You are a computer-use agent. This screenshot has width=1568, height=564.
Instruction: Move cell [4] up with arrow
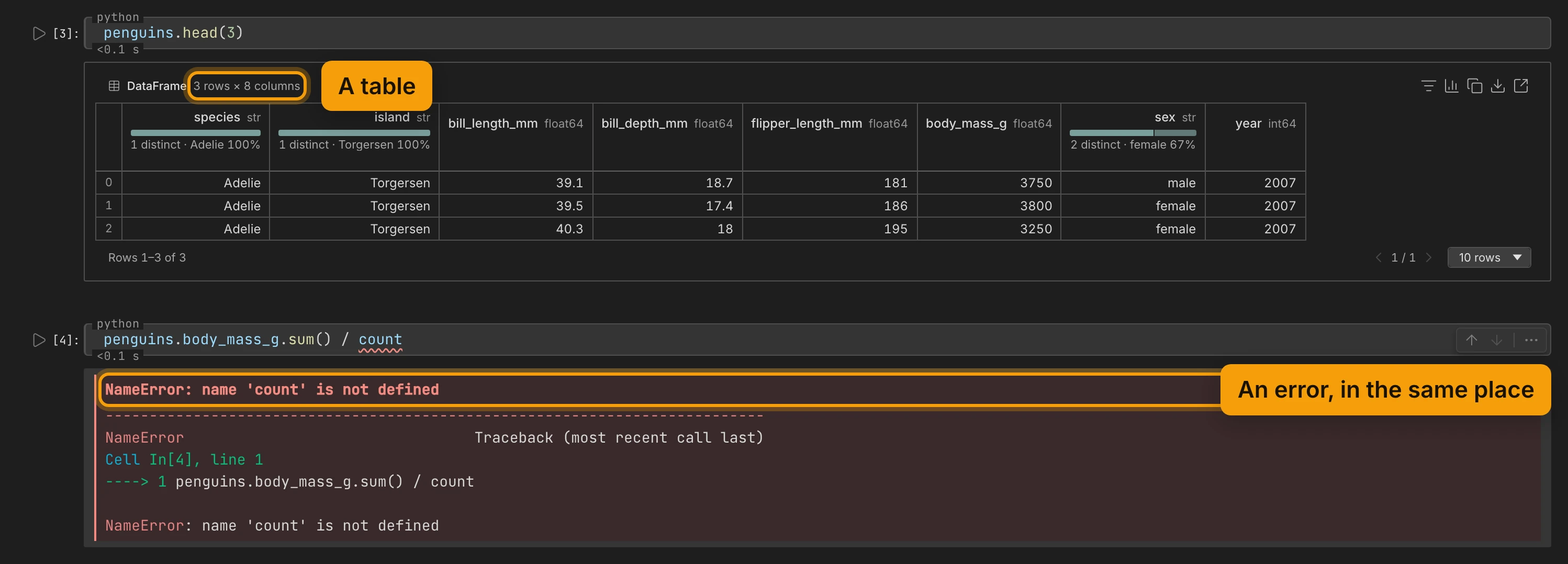1471,340
